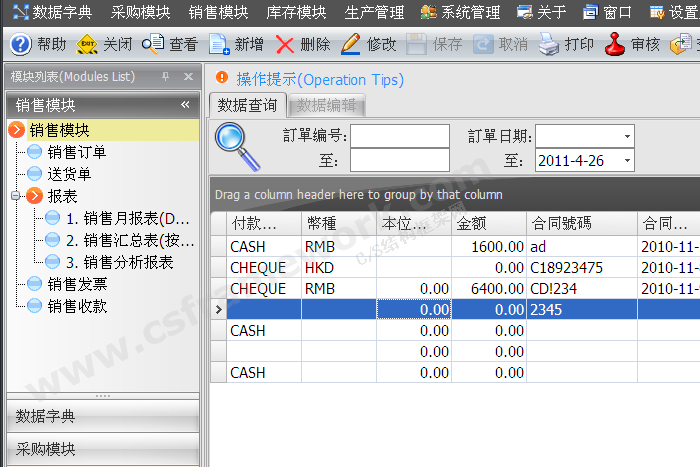Switch to the 数据编辑 tab
The width and height of the screenshot is (700, 467).
click(x=326, y=105)
